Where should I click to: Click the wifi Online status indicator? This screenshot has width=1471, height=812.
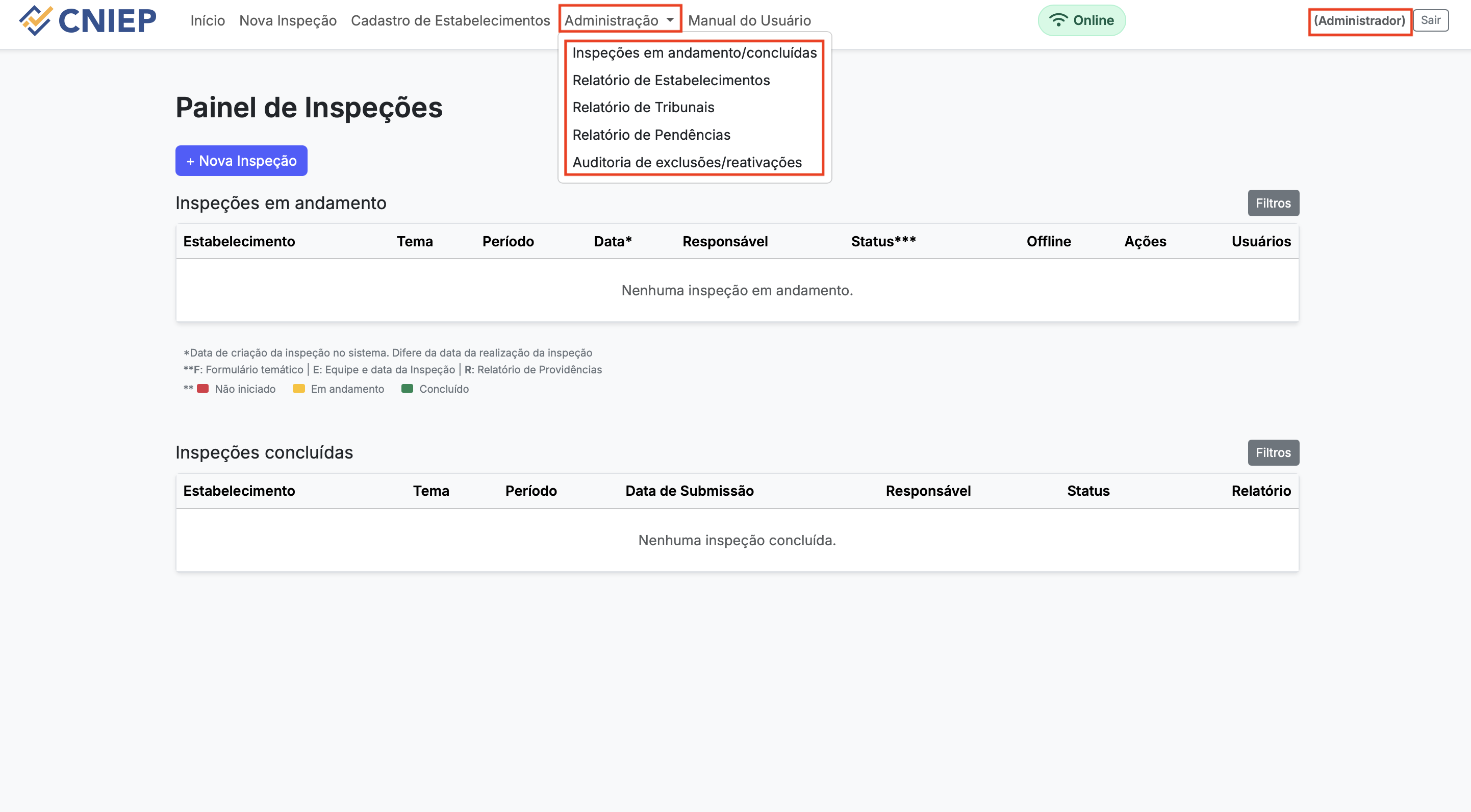point(1081,20)
